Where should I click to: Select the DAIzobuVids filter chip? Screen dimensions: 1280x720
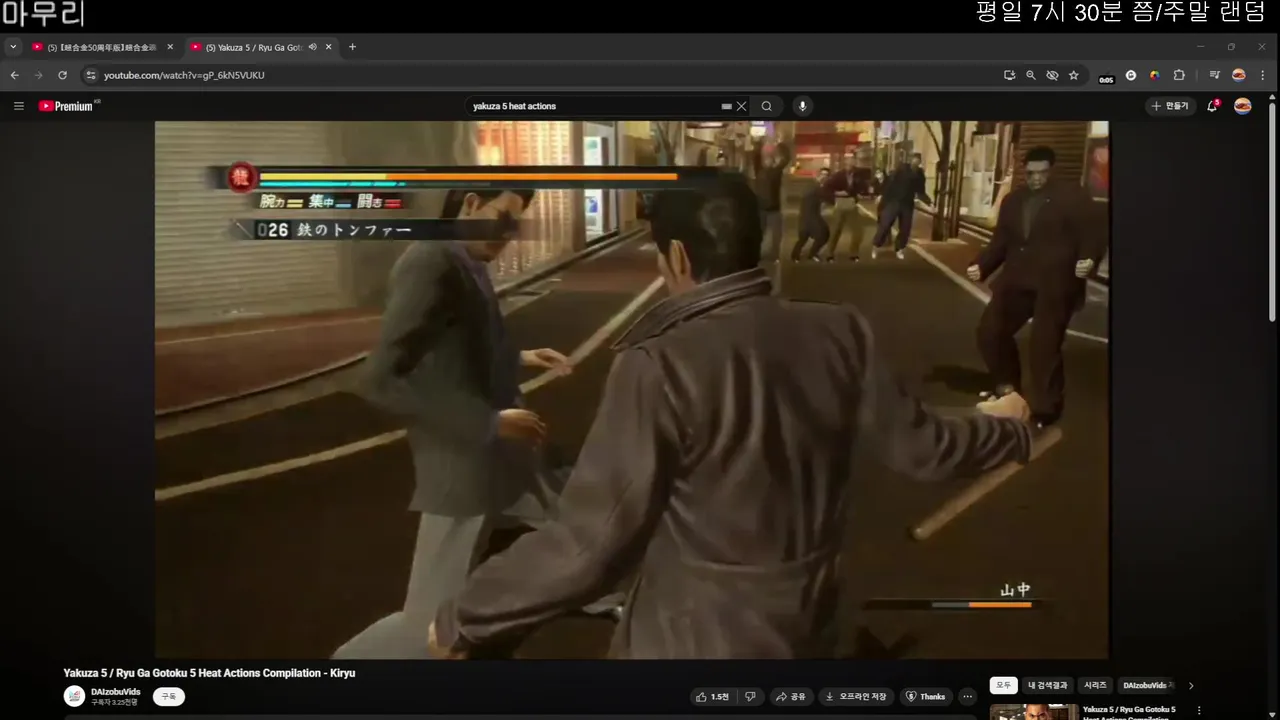click(x=1148, y=685)
